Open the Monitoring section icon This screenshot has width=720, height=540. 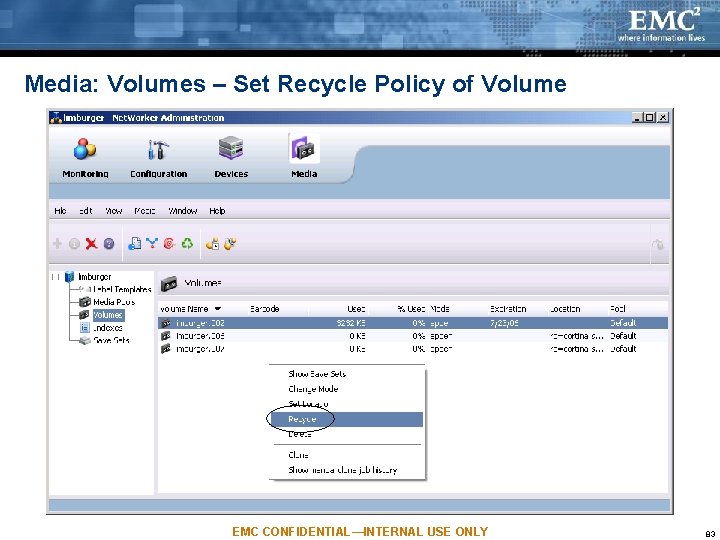85,149
